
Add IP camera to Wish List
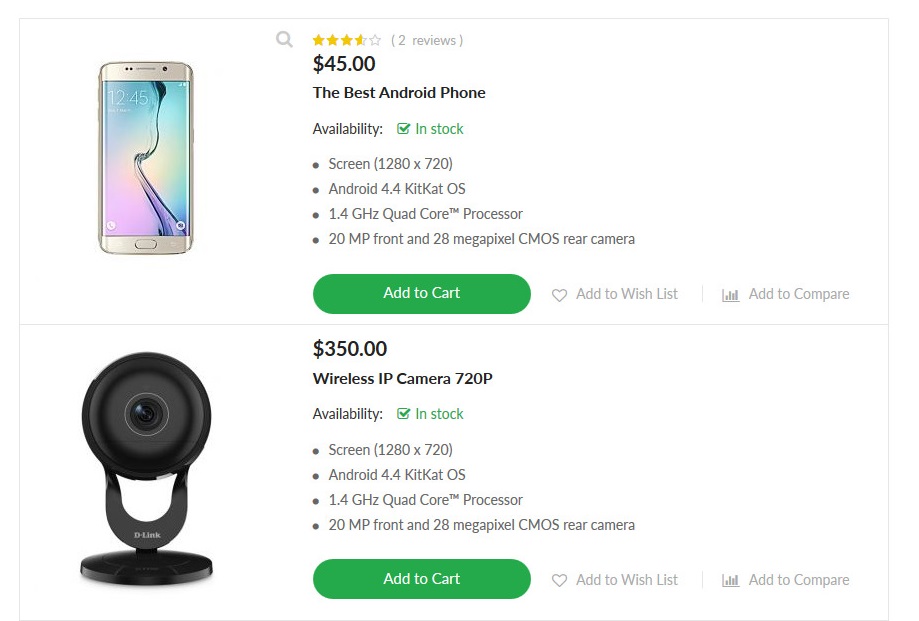[x=626, y=580]
